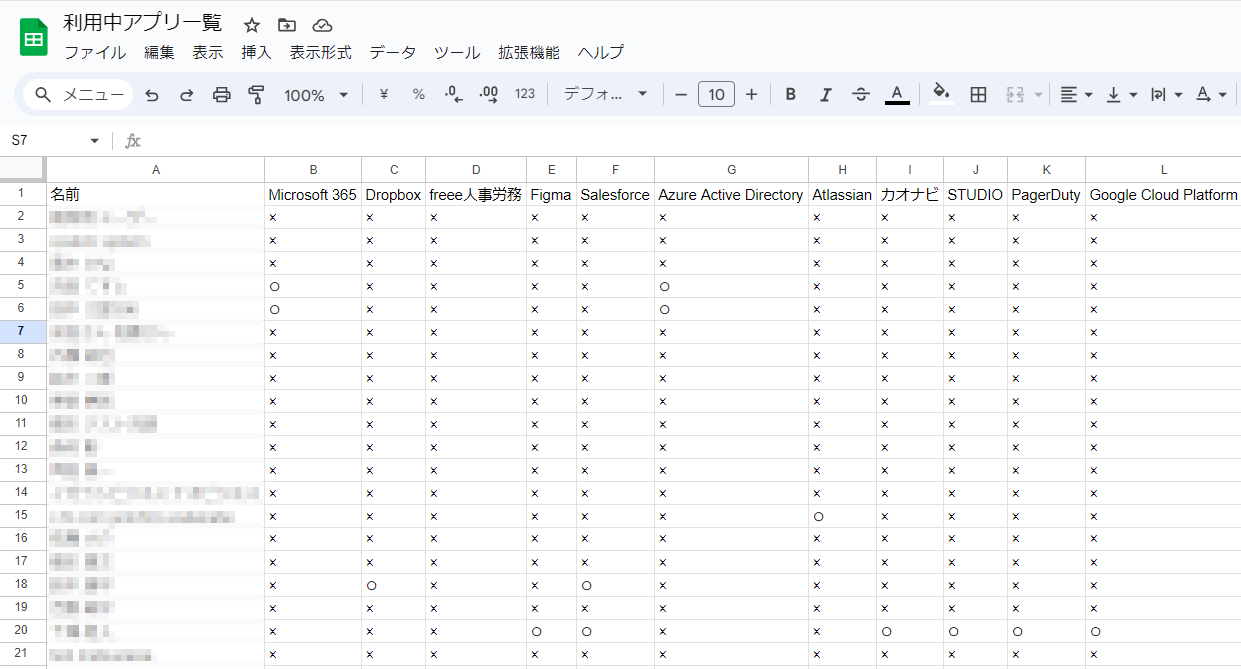The height and width of the screenshot is (669, 1241).
Task: Click the Google Cloud Platform header cell
Action: [1163, 195]
